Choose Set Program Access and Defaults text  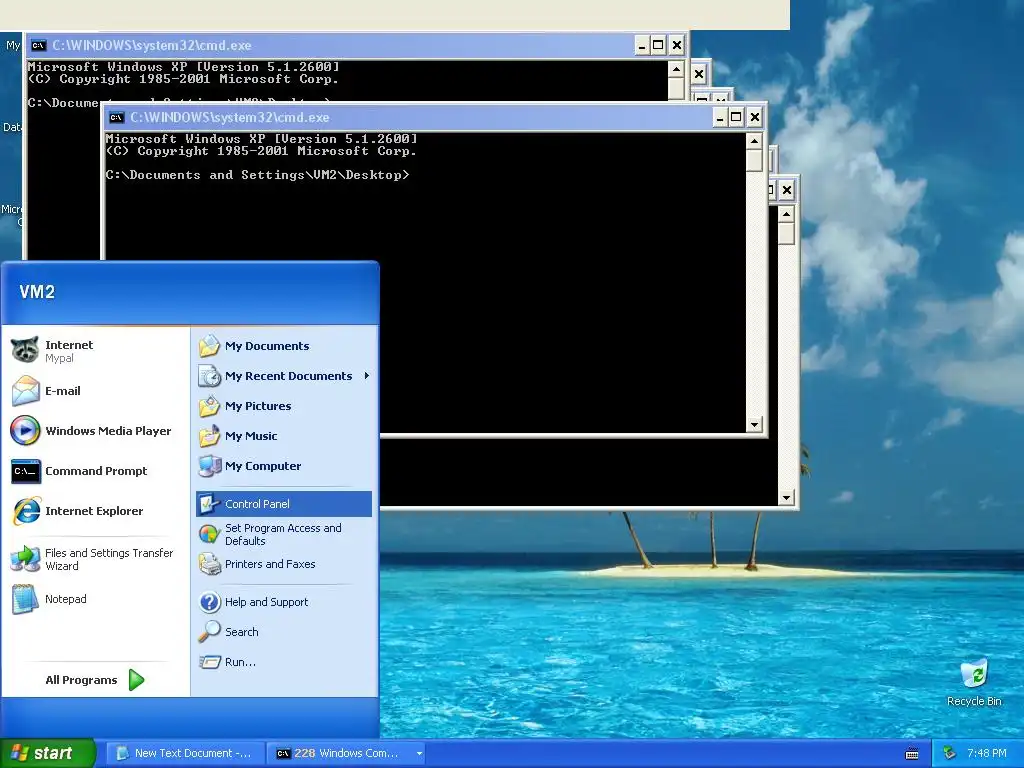click(283, 534)
